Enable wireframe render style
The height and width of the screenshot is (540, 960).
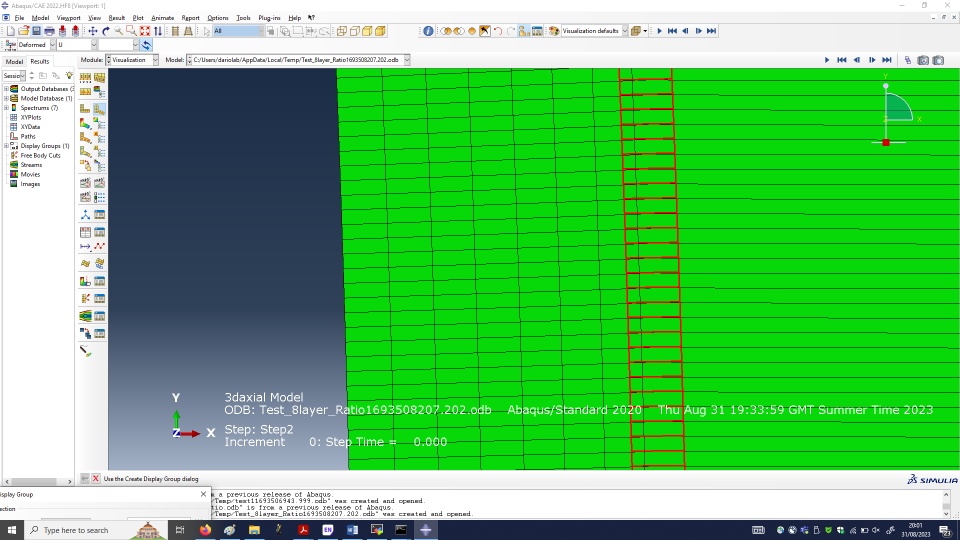point(342,31)
